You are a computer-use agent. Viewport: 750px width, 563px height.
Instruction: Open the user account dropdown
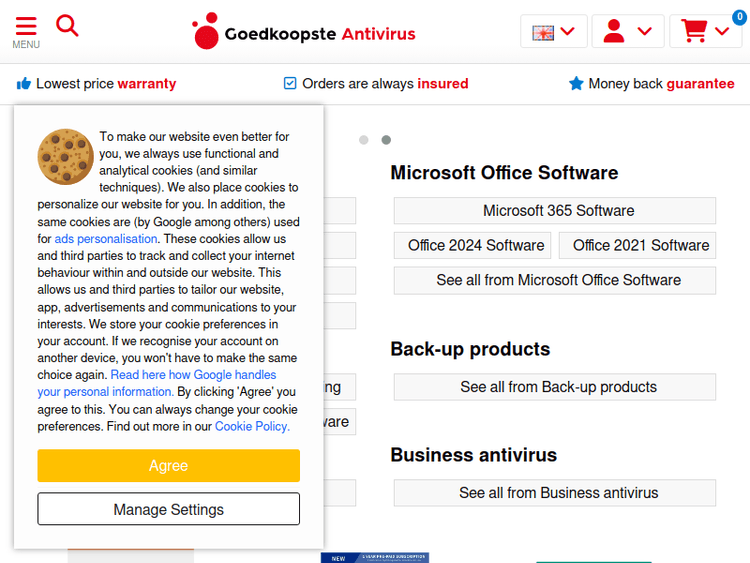[x=628, y=32]
